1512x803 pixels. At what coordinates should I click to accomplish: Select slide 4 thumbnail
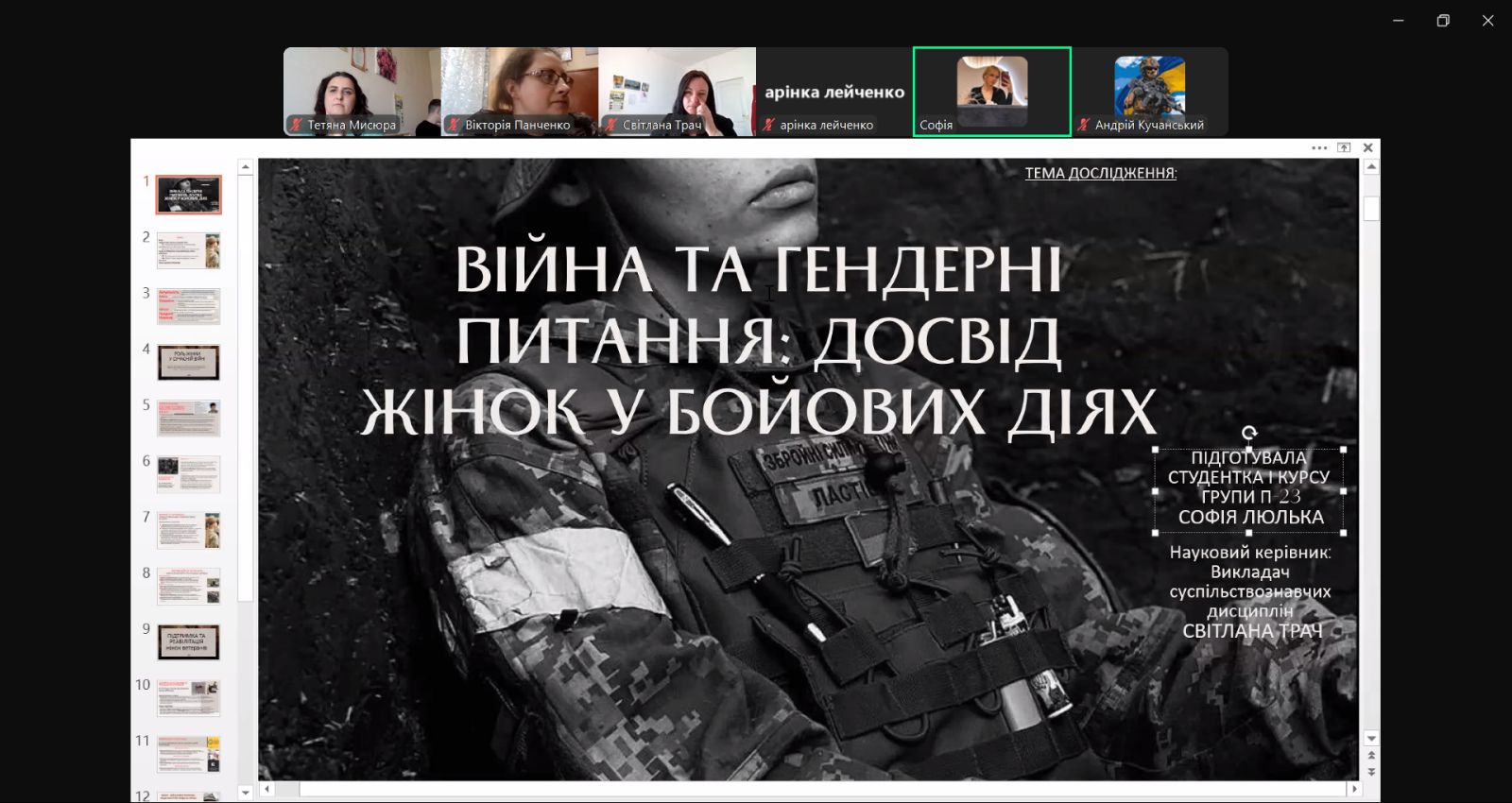pos(188,362)
